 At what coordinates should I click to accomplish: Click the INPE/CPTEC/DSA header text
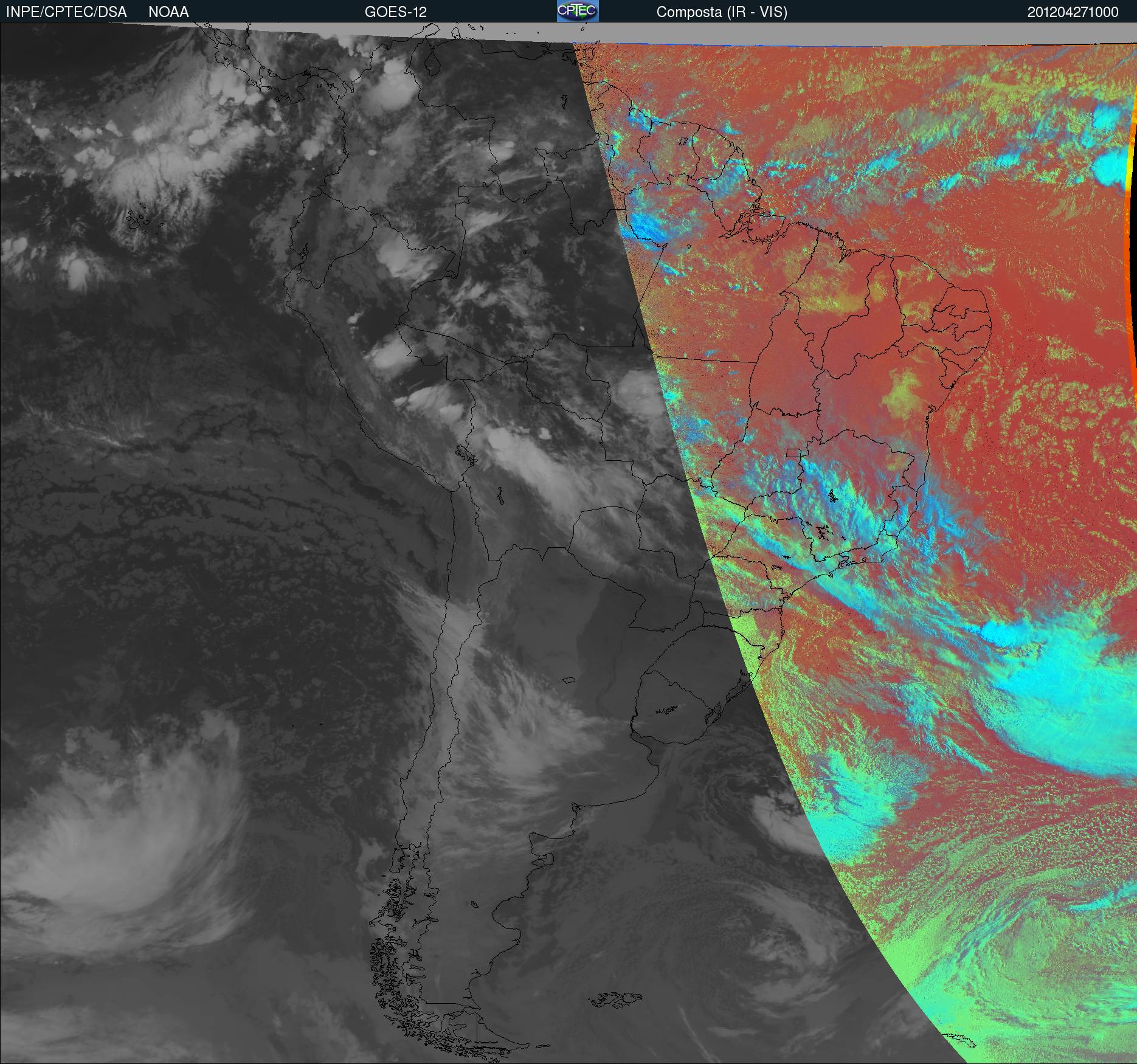67,12
